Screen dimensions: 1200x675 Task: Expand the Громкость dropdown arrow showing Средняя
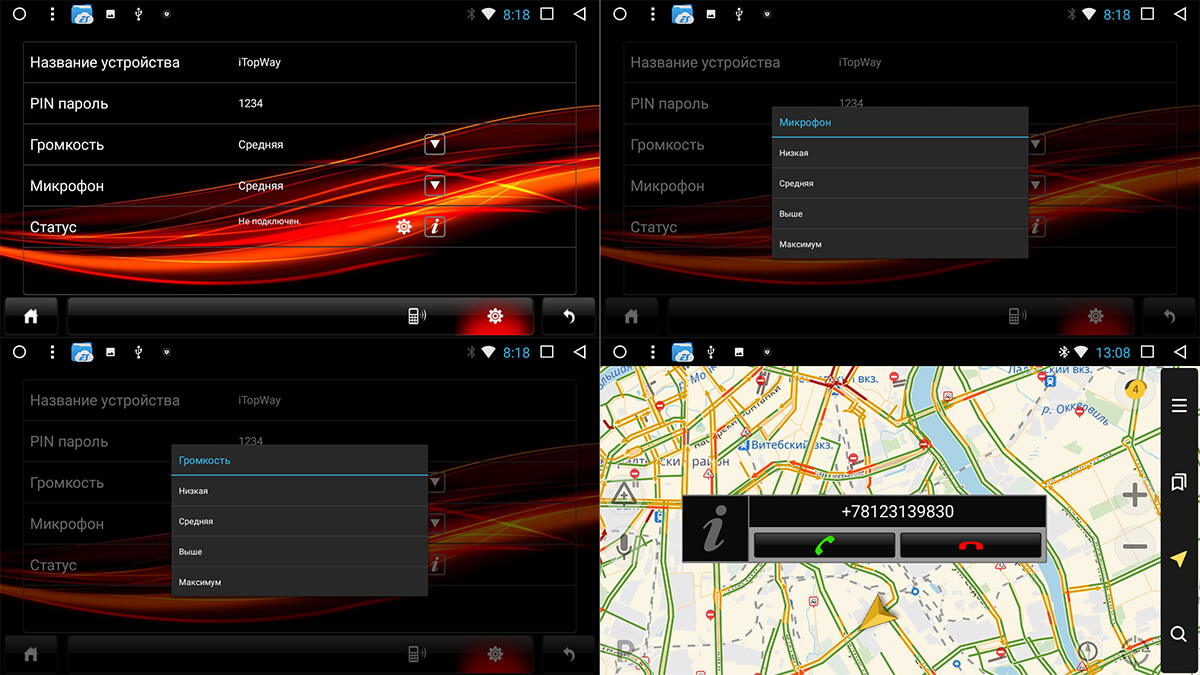[x=434, y=145]
